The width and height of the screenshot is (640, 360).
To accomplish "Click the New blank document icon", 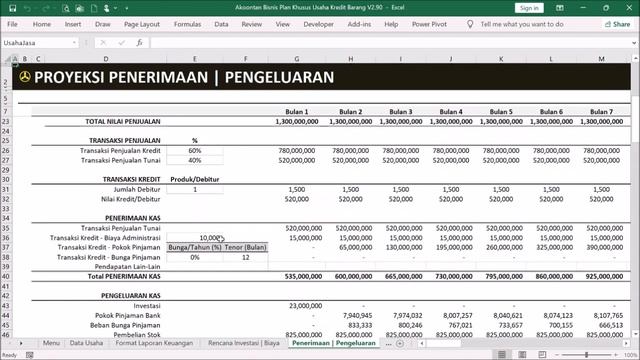I will pyautogui.click(x=94, y=8).
